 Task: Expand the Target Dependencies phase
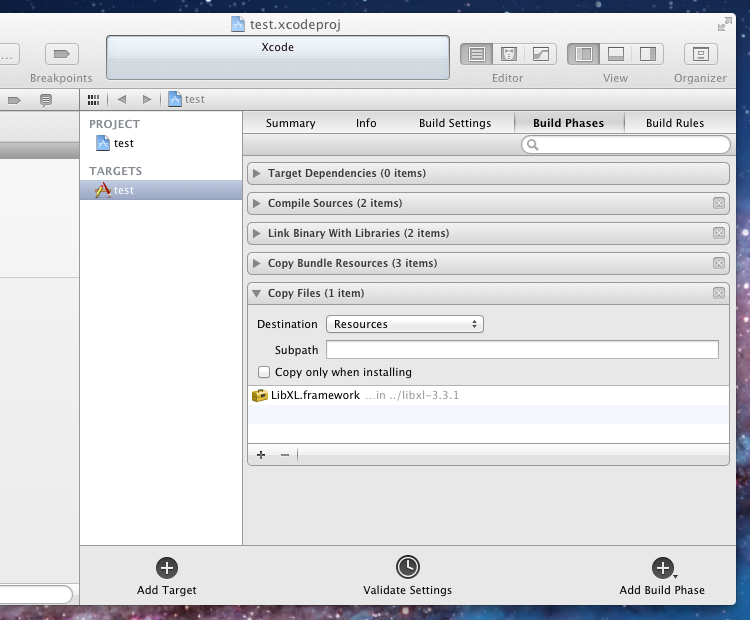click(x=257, y=173)
